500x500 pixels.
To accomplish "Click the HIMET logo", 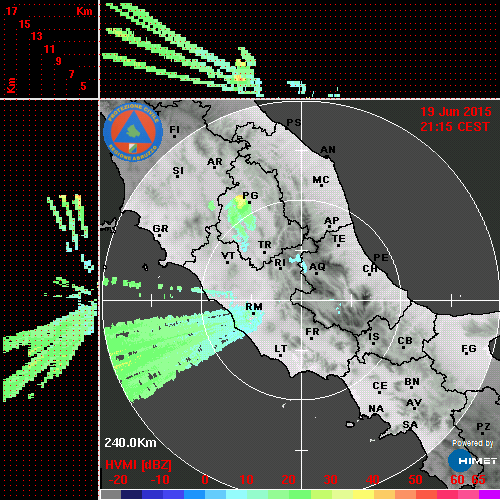I will (x=473, y=461).
